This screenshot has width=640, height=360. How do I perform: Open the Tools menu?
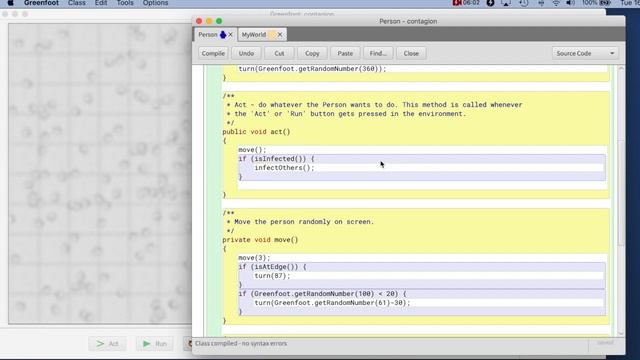[x=125, y=3]
